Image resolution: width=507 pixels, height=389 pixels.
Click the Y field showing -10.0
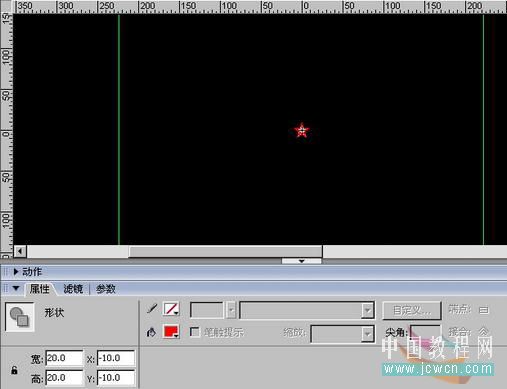click(x=116, y=378)
